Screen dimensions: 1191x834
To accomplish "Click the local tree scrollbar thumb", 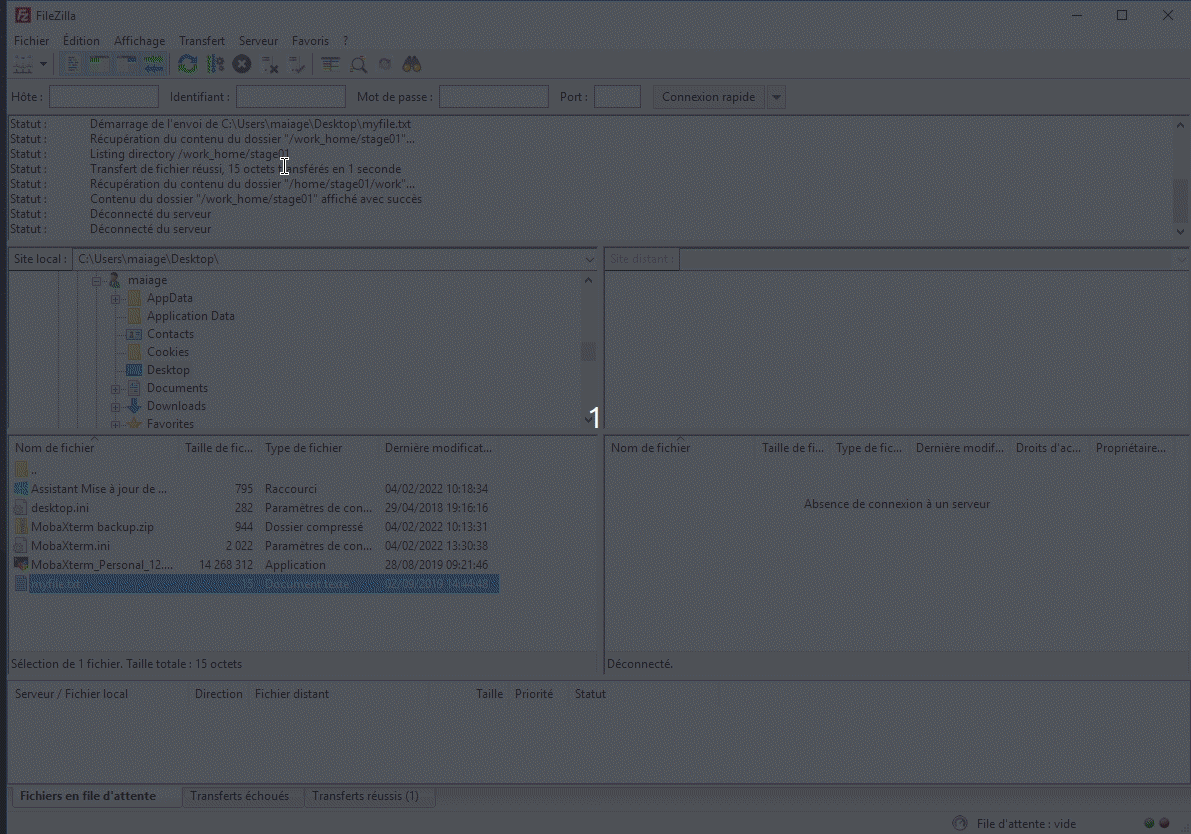I will point(588,351).
